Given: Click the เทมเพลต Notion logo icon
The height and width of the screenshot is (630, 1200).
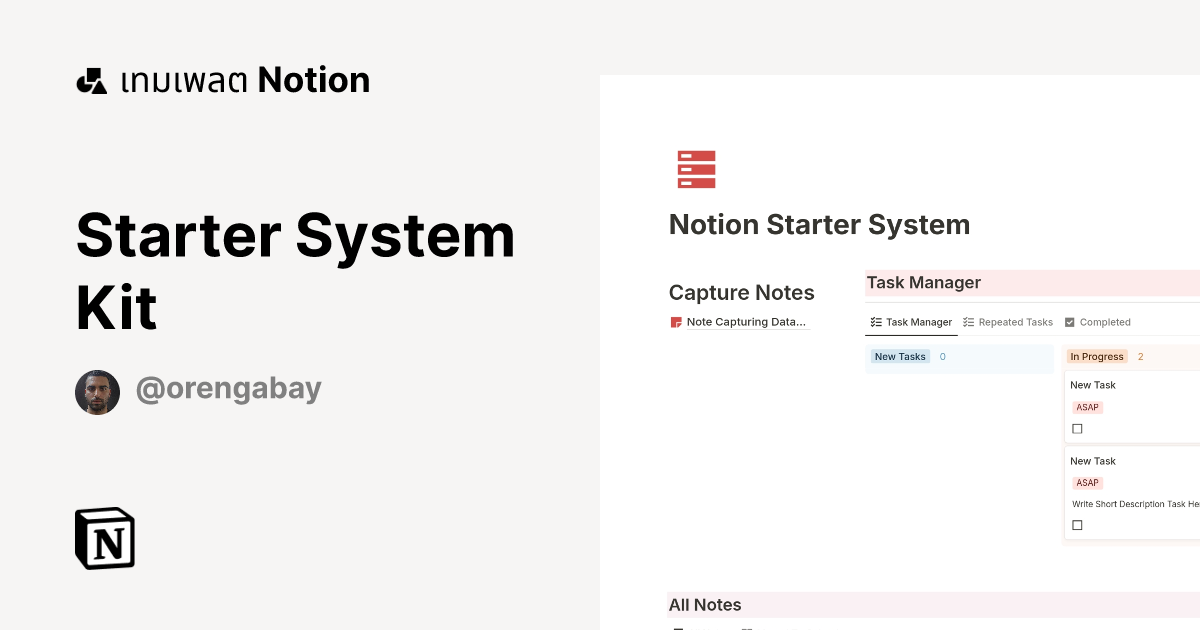Looking at the screenshot, I should (91, 79).
